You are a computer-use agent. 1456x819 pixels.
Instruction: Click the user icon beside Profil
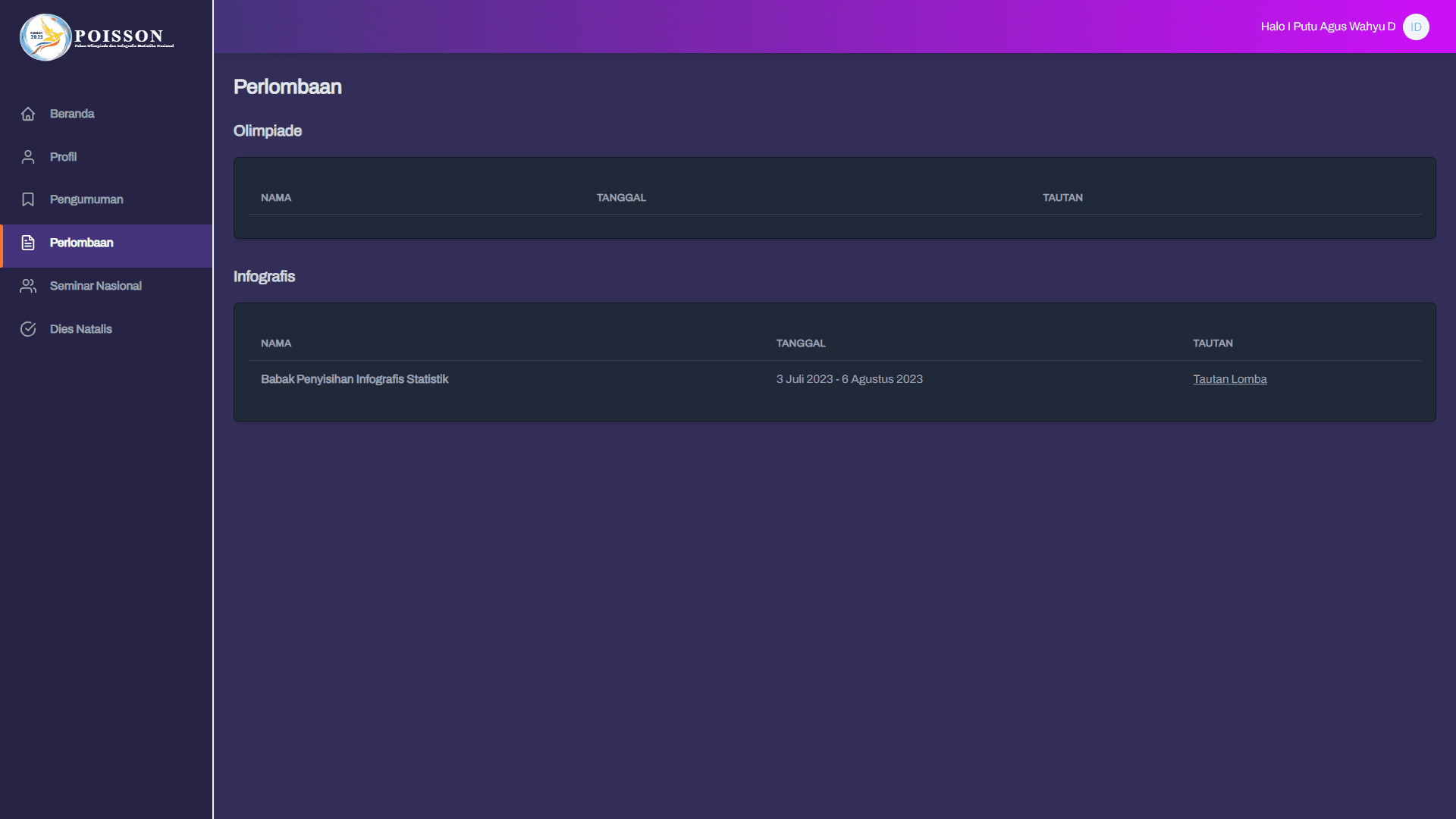pos(28,157)
